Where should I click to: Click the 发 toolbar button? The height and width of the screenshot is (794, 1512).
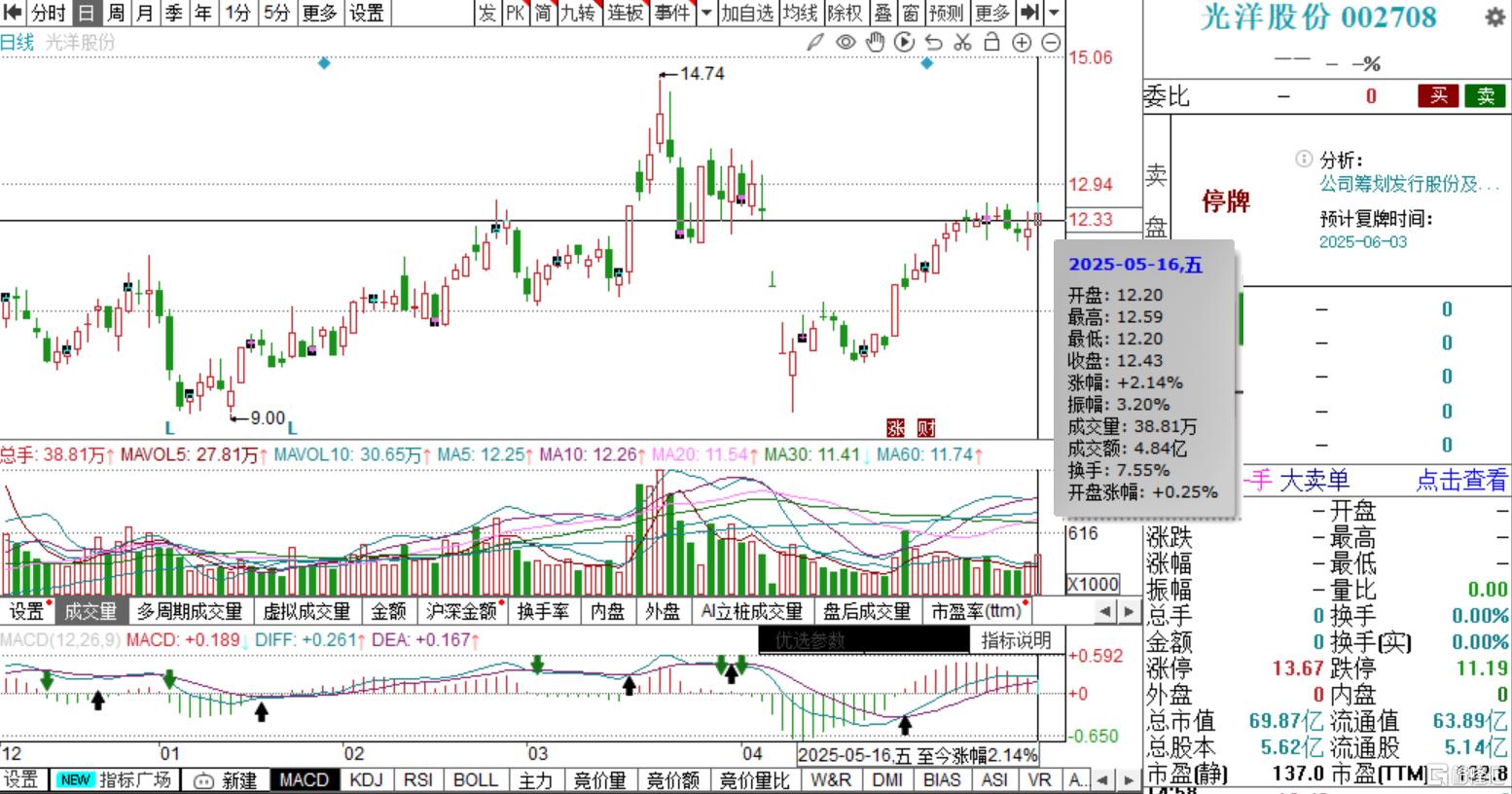click(x=487, y=13)
